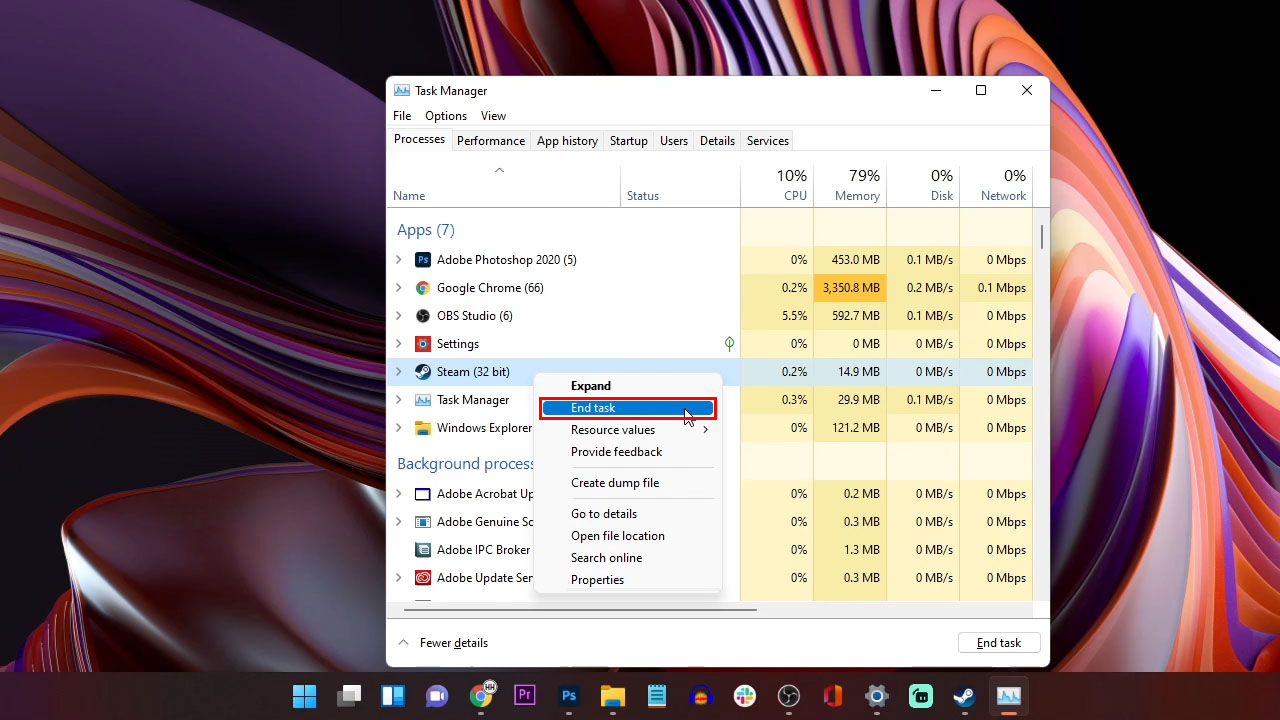Expand the Steam (32 bit) process tree
Image resolution: width=1280 pixels, height=720 pixels.
[399, 371]
